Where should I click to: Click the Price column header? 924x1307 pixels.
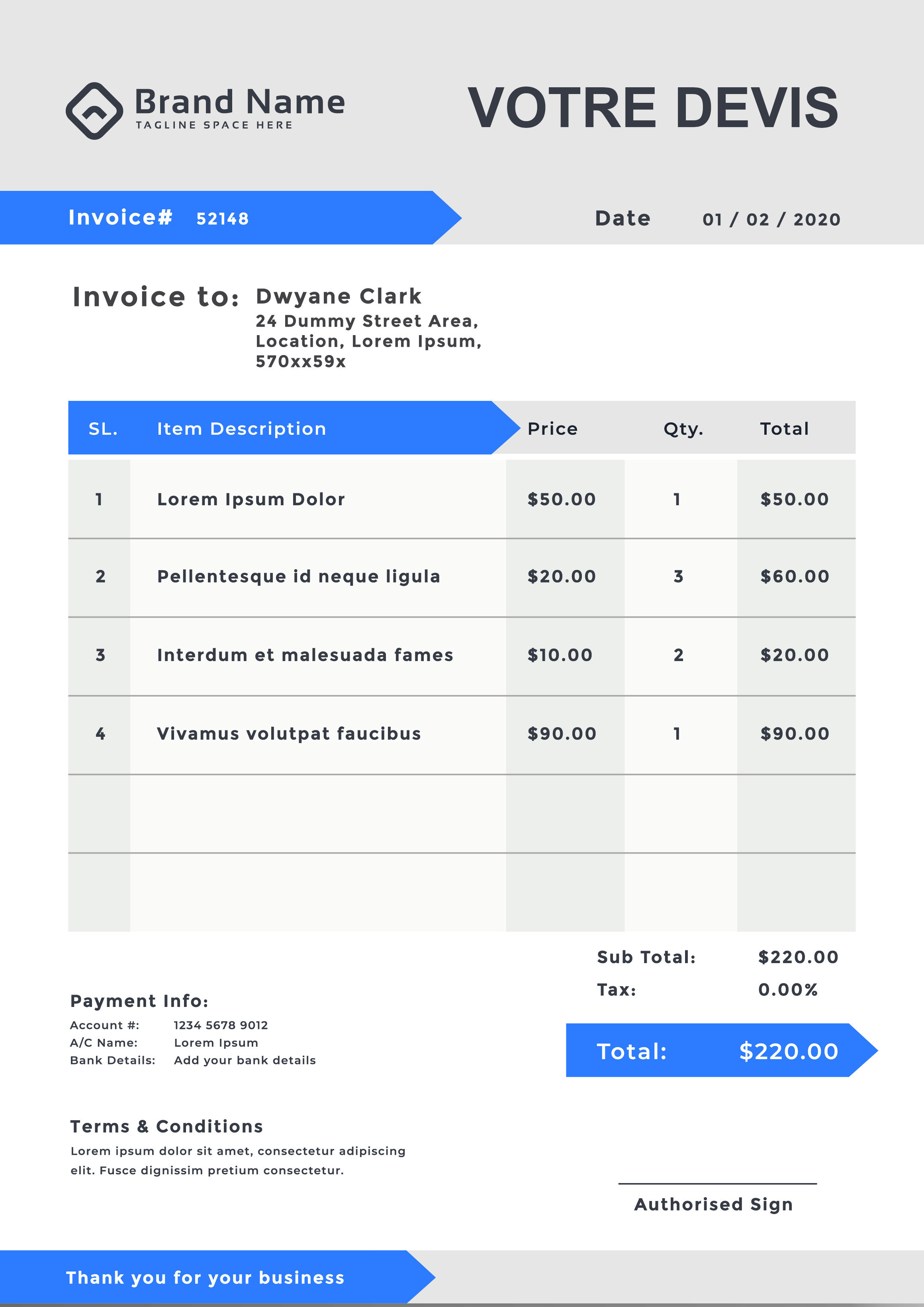coord(552,429)
